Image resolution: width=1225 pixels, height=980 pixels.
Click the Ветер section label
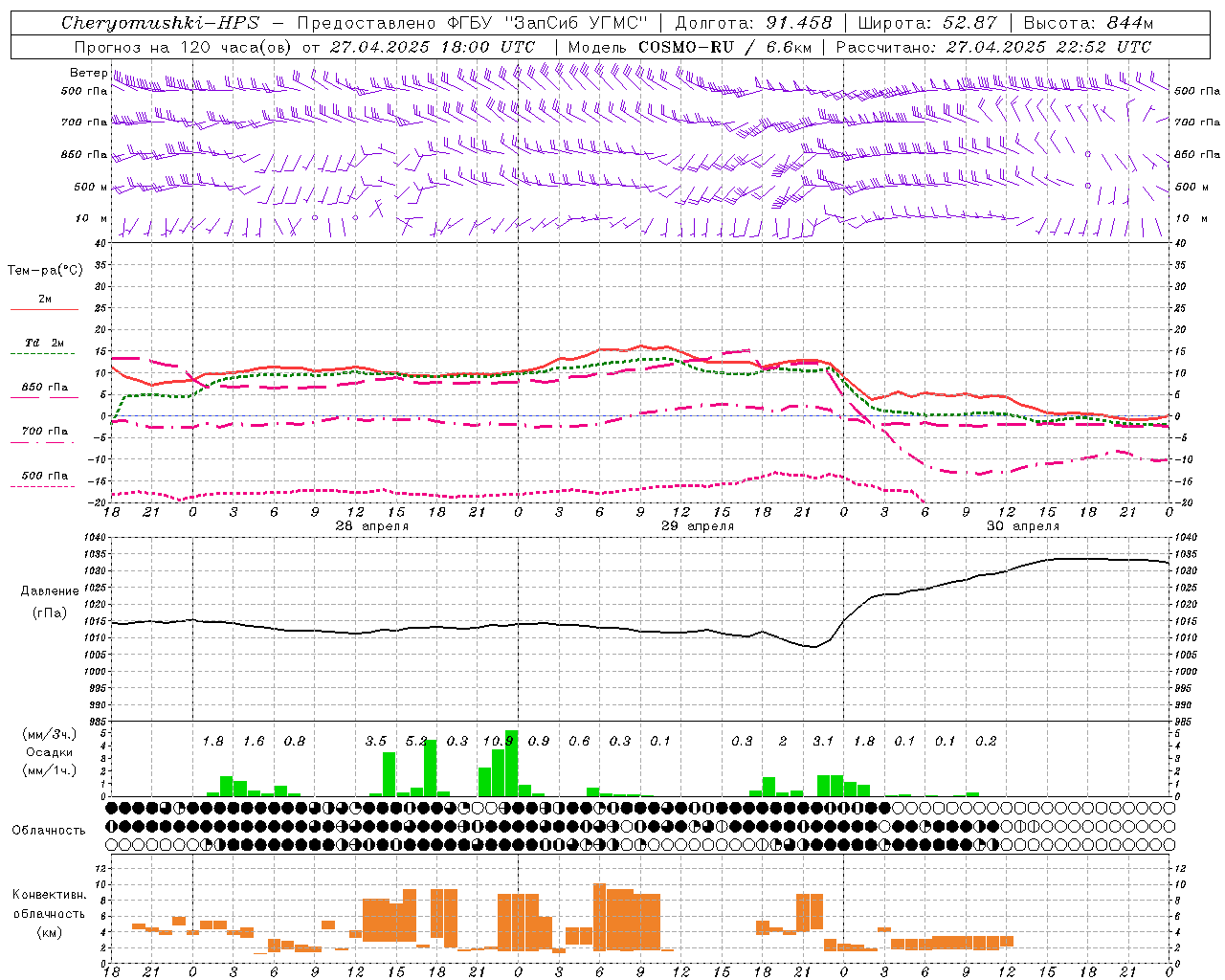point(88,73)
